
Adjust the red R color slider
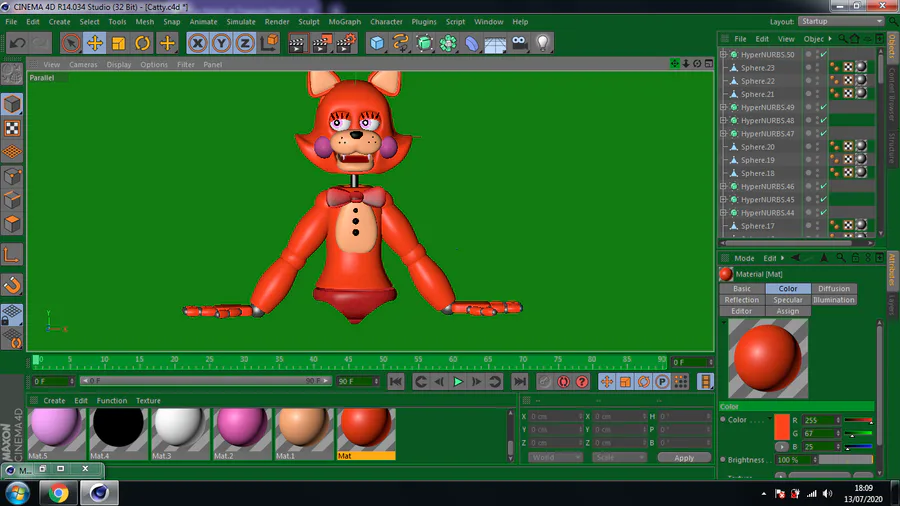click(859, 421)
